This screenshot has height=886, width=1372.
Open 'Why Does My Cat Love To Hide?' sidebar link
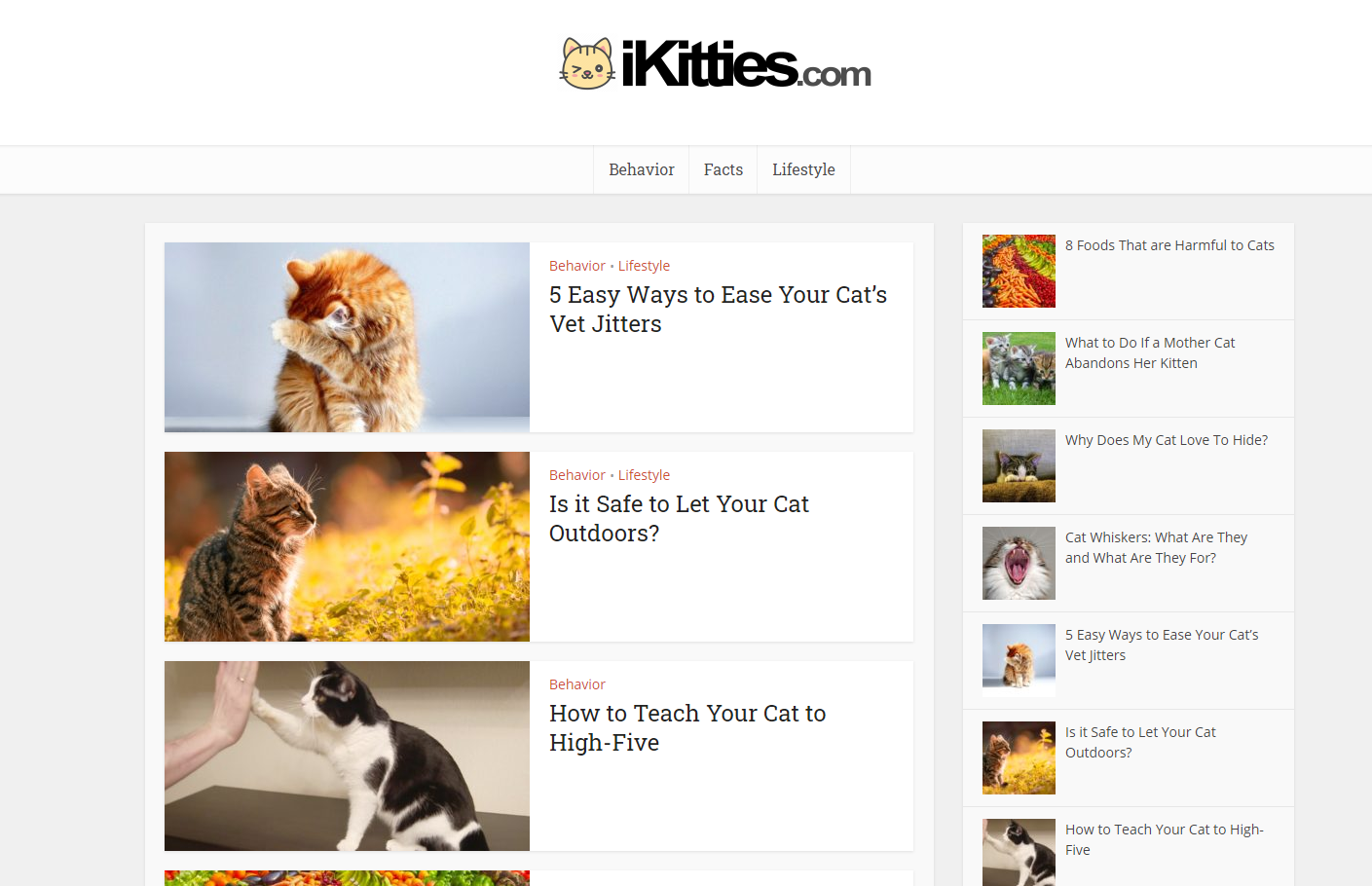pyautogui.click(x=1166, y=440)
